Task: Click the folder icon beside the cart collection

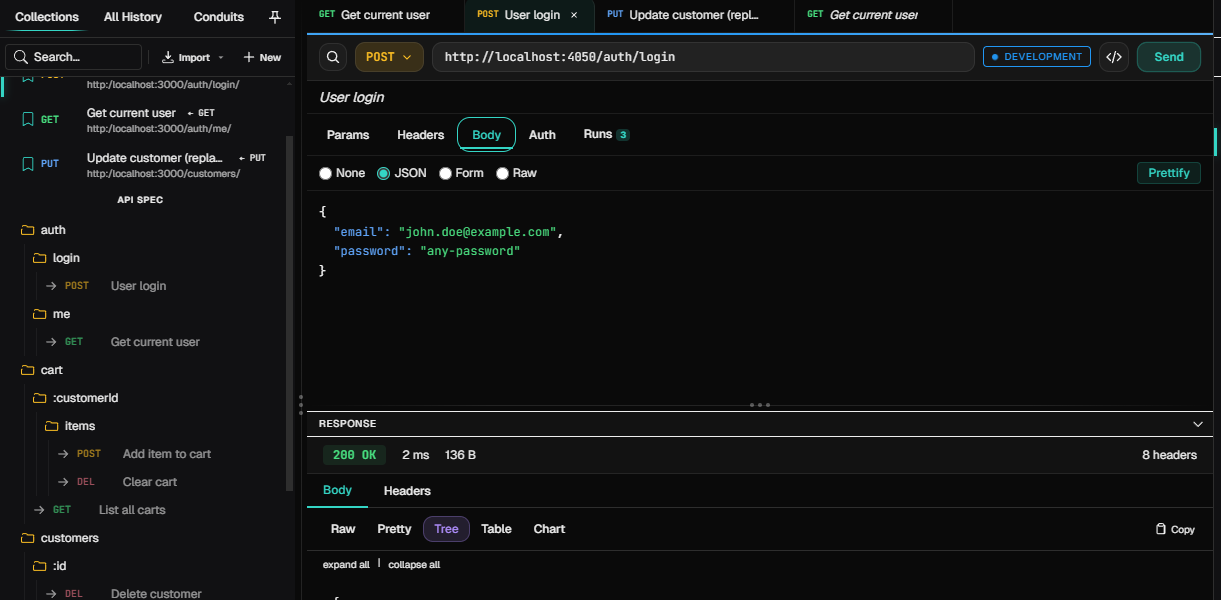Action: (x=27, y=370)
